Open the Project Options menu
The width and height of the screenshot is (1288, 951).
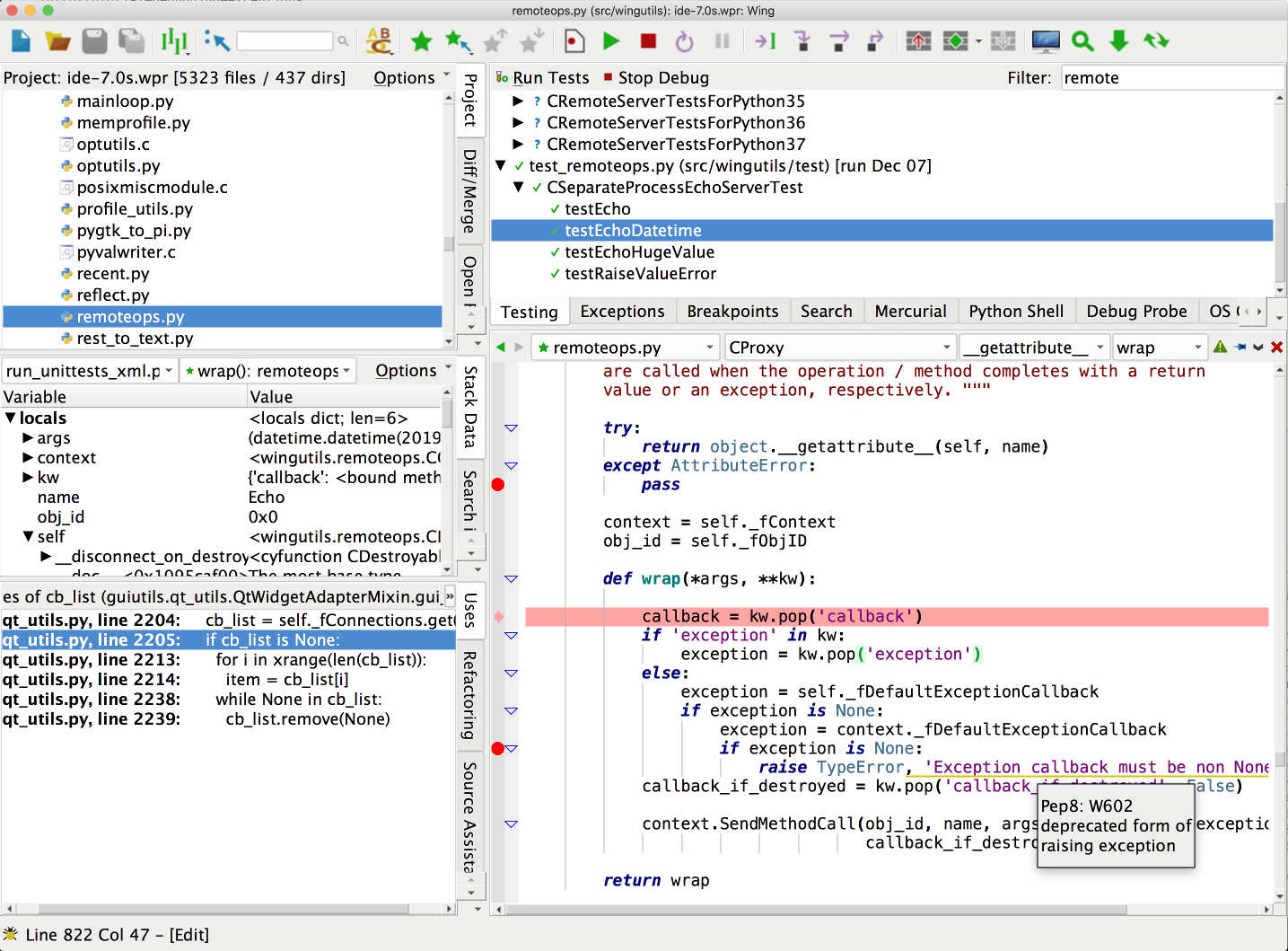[x=403, y=77]
